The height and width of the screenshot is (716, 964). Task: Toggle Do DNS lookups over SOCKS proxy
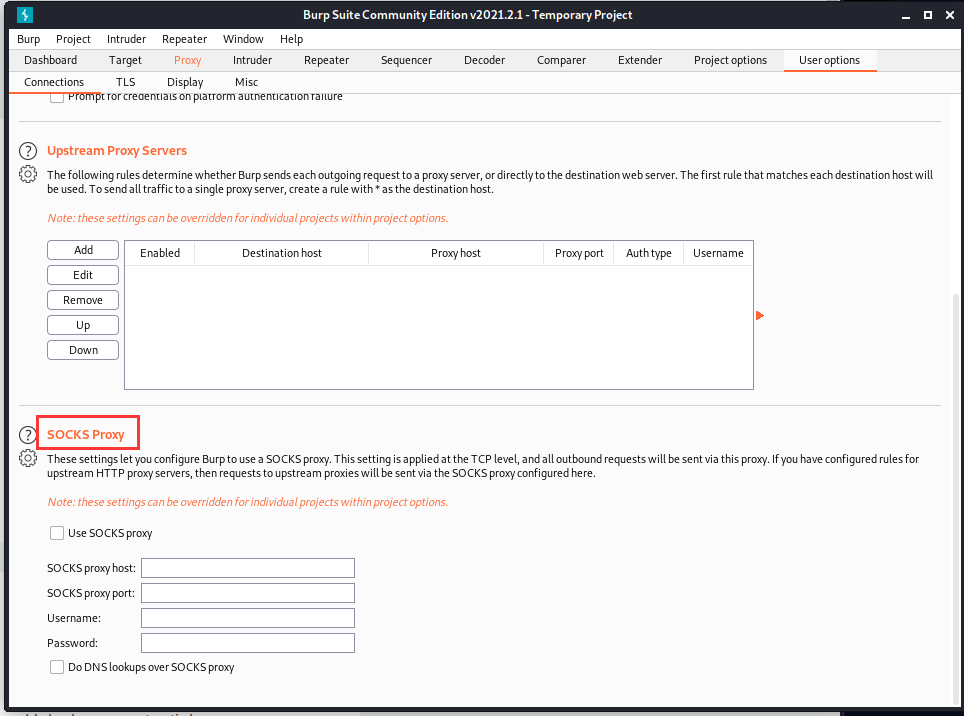[x=57, y=667]
